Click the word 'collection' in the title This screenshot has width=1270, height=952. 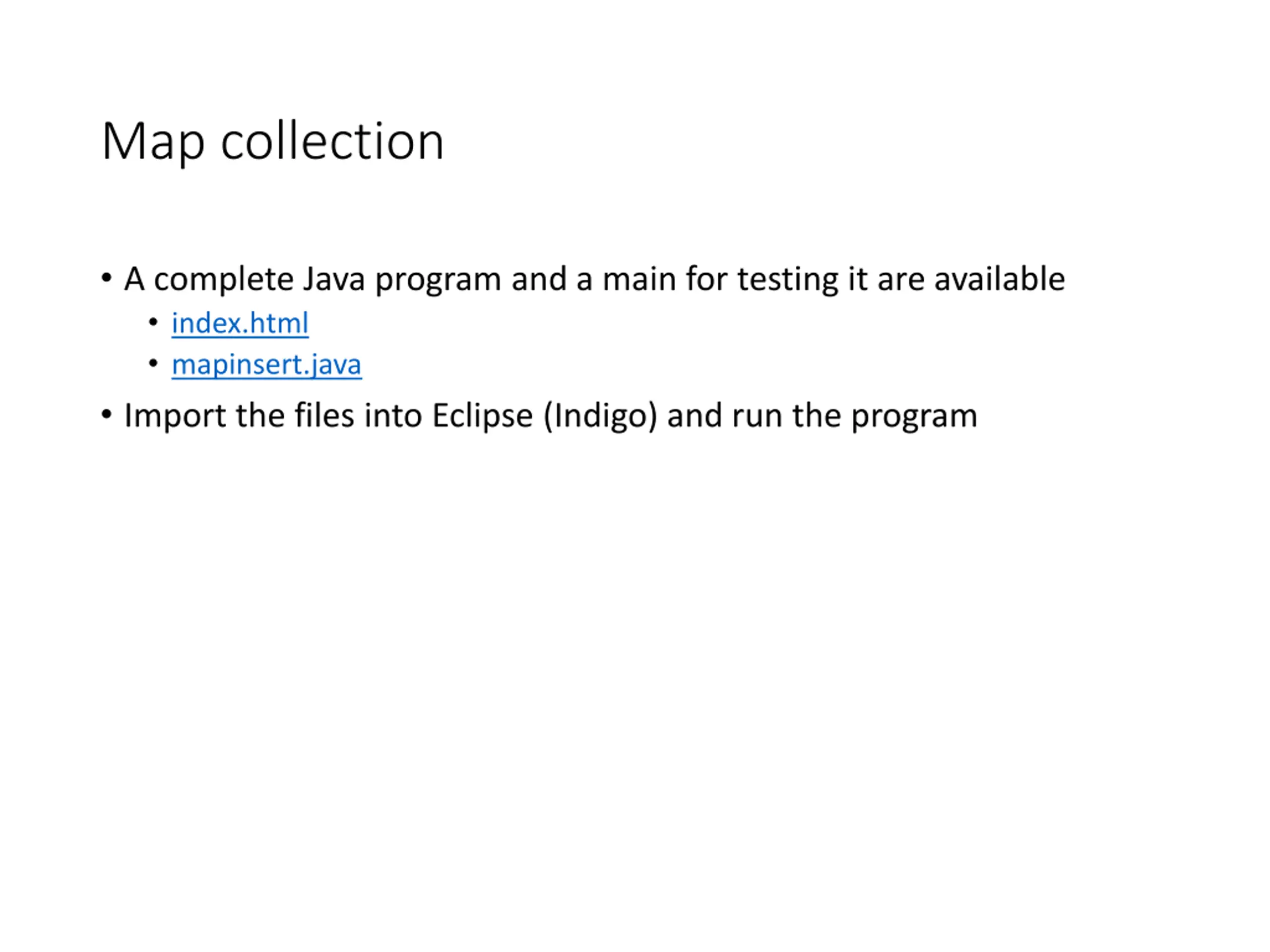point(332,141)
